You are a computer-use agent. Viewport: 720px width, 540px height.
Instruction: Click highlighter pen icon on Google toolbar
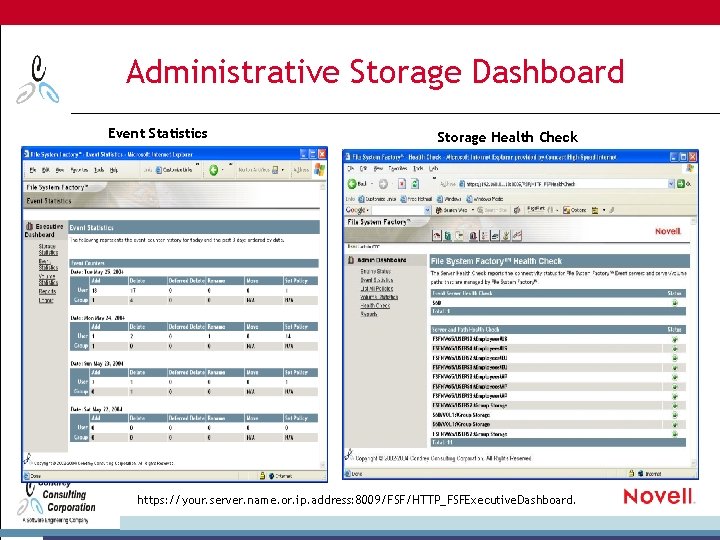coord(612,210)
